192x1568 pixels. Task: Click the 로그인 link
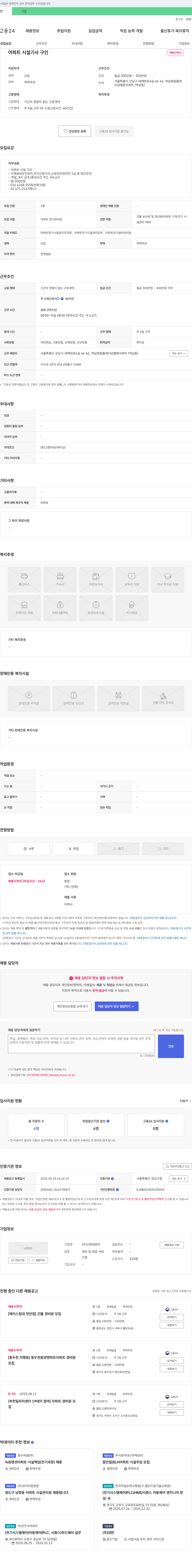pos(179,19)
